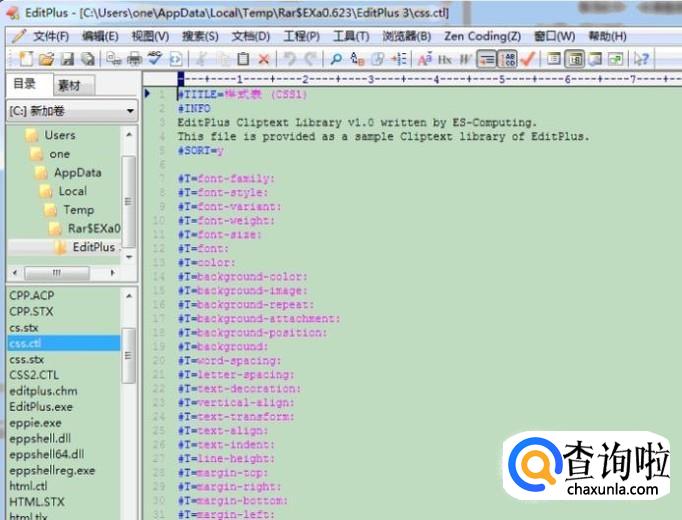
Task: Open the Set Font icon
Action: (425, 59)
